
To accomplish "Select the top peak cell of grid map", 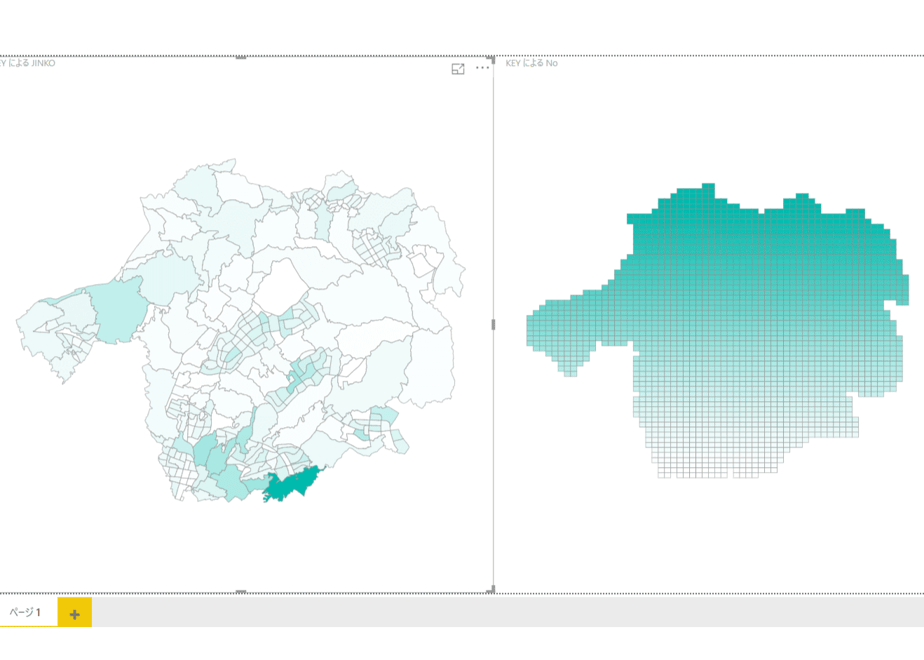I will [x=708, y=187].
